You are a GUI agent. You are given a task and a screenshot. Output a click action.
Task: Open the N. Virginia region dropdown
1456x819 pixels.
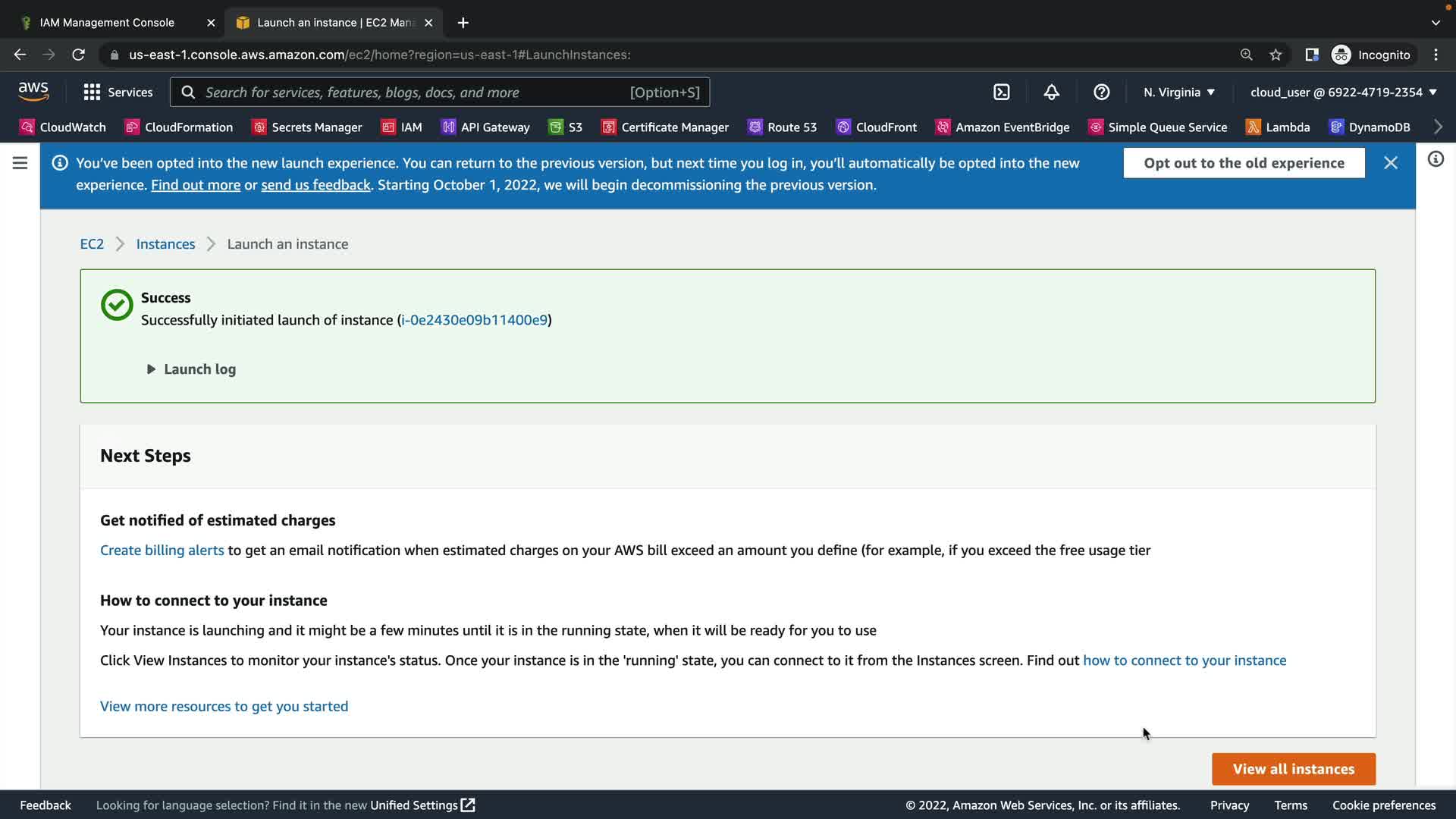pyautogui.click(x=1179, y=93)
